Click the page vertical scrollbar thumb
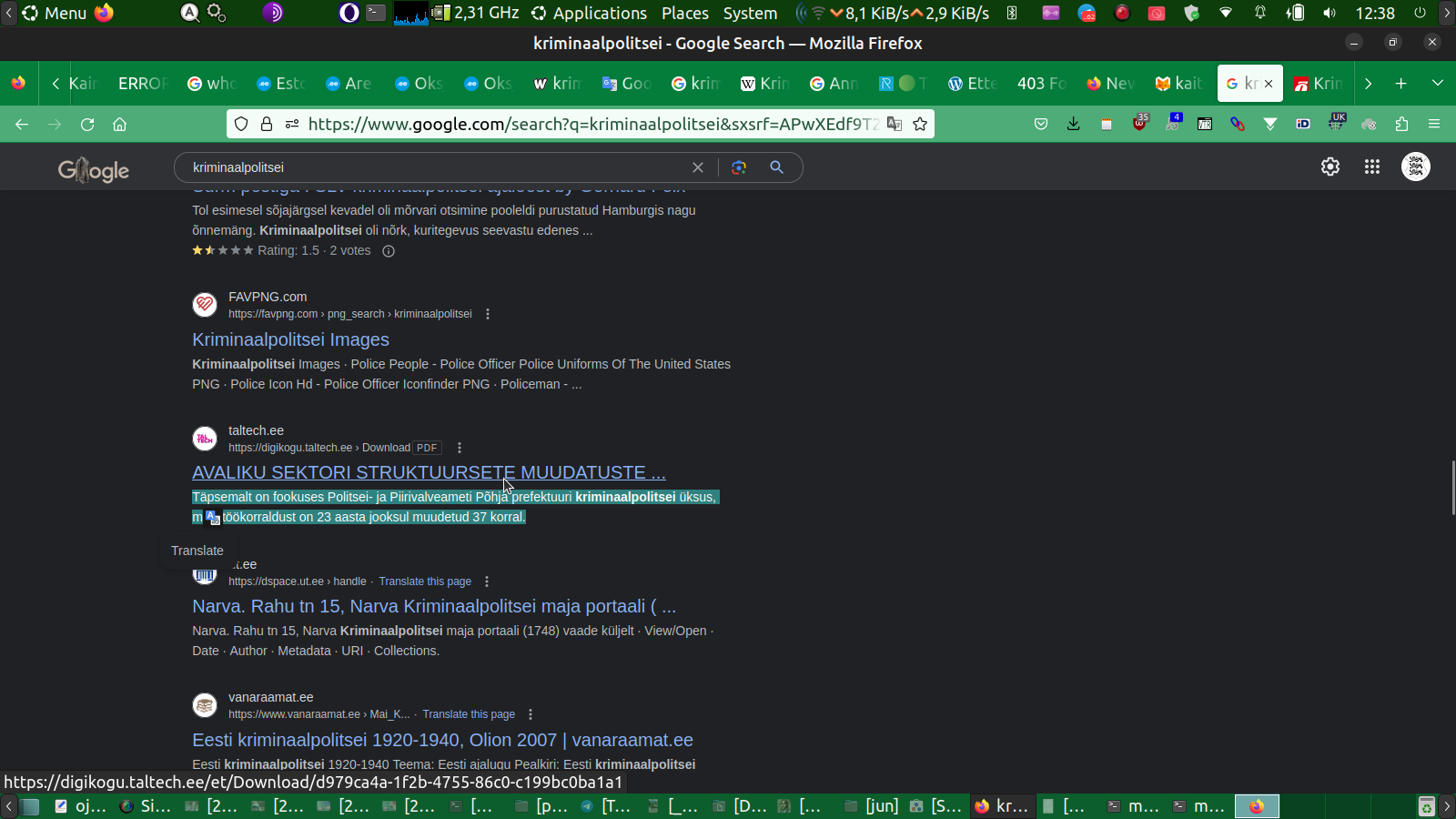This screenshot has width=1456, height=819. click(1453, 488)
